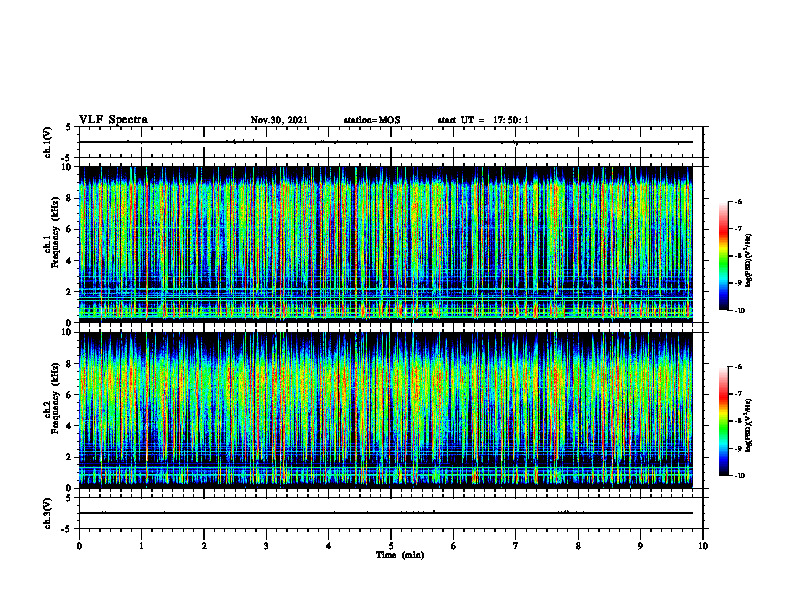Click the ch.2 spectrogram panel
This screenshot has height=612, width=792.
tap(386, 410)
